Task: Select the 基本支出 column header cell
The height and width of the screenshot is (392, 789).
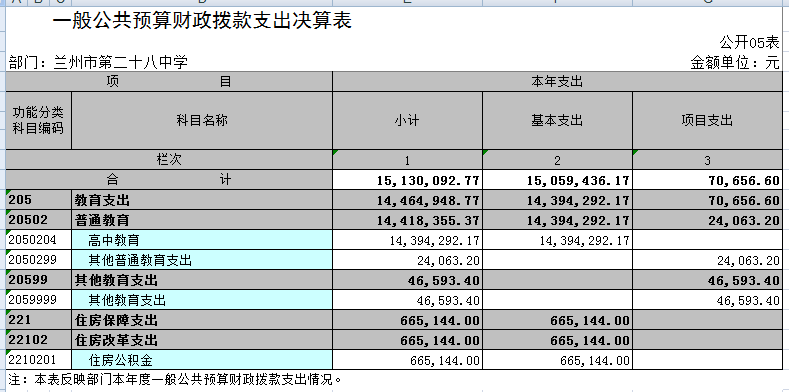Action: tap(557, 120)
